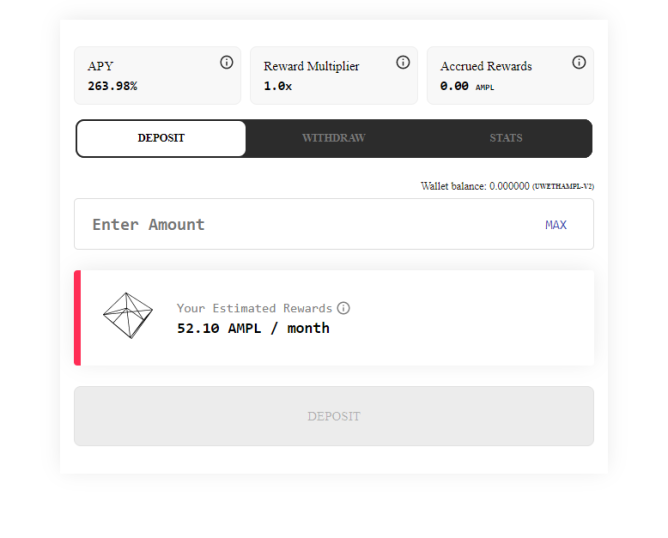Click the APY info icon

(227, 62)
